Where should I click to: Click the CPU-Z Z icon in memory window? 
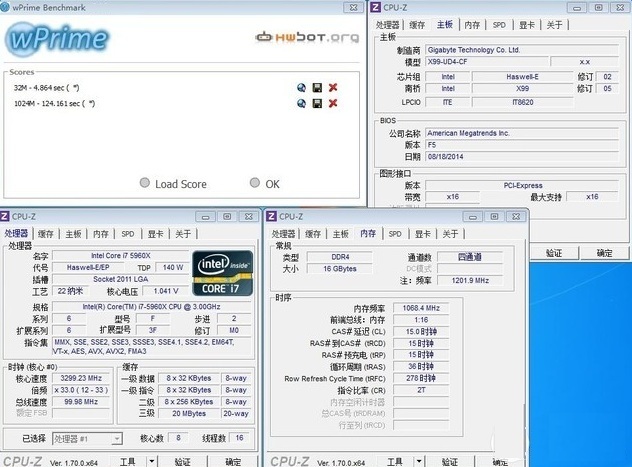tap(272, 216)
